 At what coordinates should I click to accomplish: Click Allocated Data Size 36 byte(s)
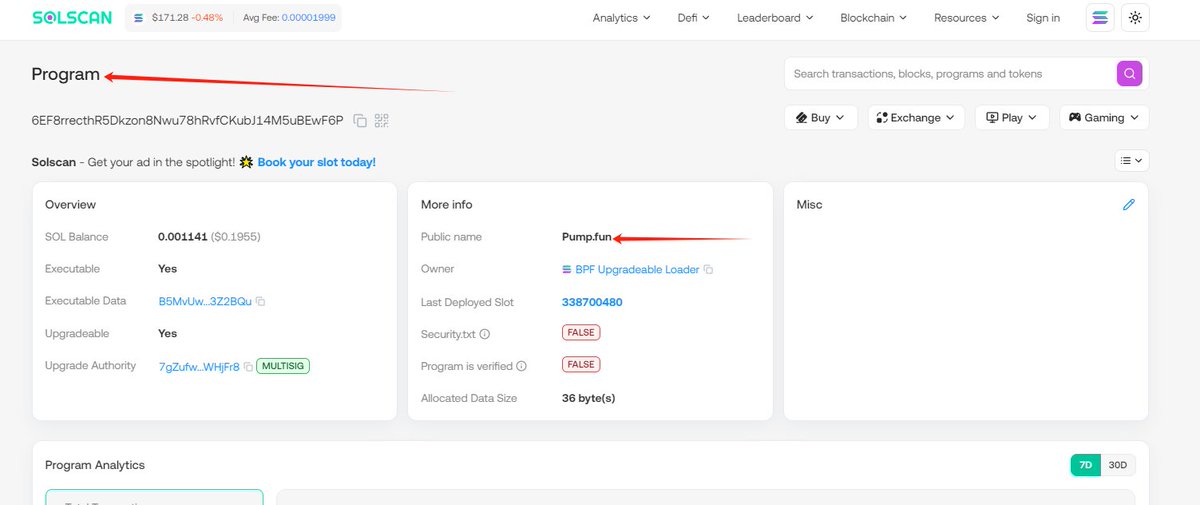(588, 398)
